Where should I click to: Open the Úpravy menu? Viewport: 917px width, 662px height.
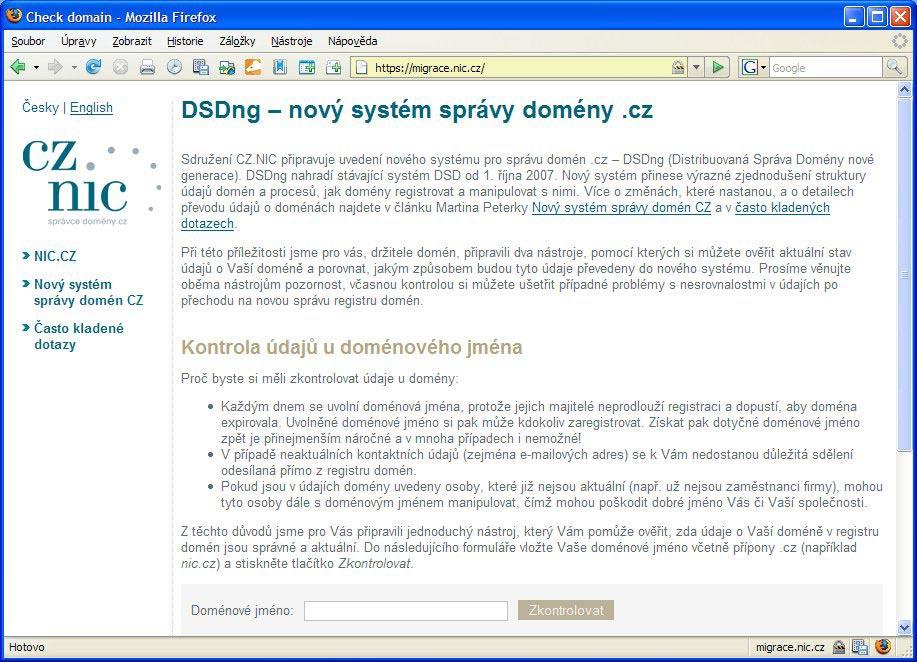click(78, 41)
